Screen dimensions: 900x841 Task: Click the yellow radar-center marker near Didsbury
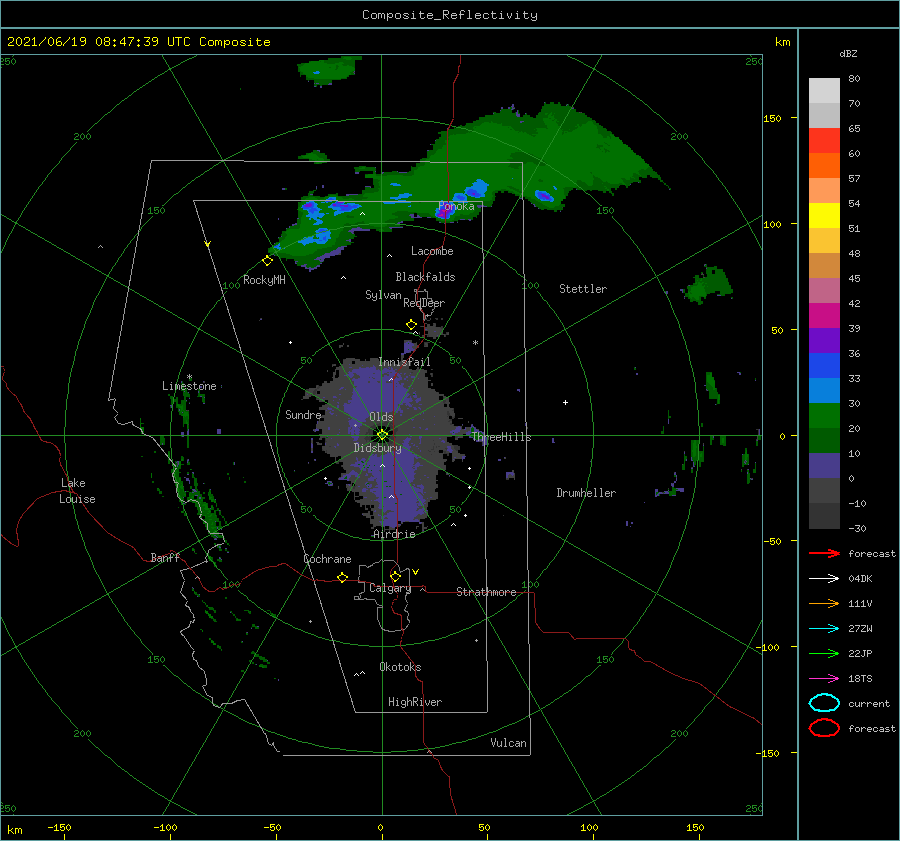(x=382, y=435)
